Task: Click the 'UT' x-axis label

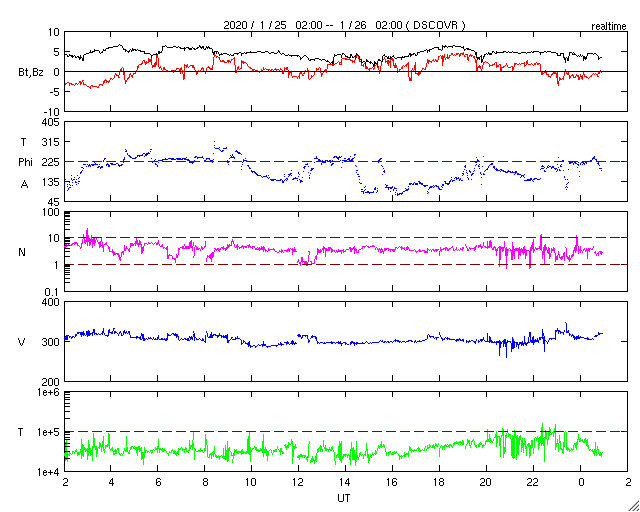Action: 343,499
